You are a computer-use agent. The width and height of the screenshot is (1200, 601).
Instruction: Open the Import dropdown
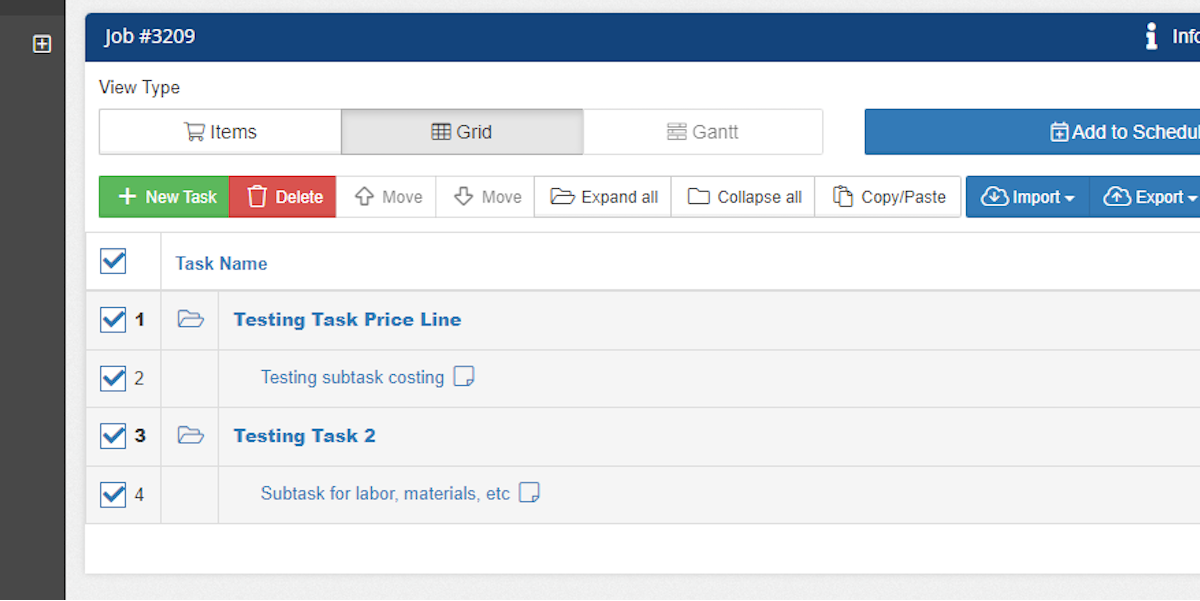pos(1027,196)
